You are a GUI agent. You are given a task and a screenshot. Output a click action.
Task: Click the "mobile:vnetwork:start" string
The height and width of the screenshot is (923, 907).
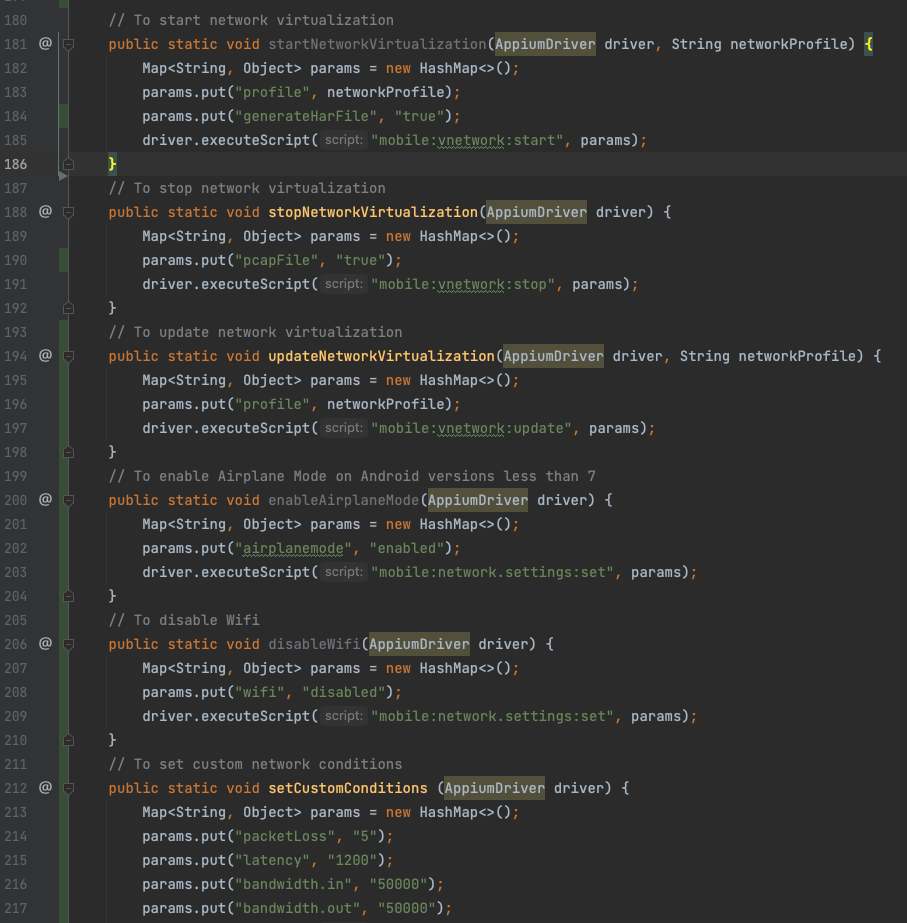[x=467, y=140]
